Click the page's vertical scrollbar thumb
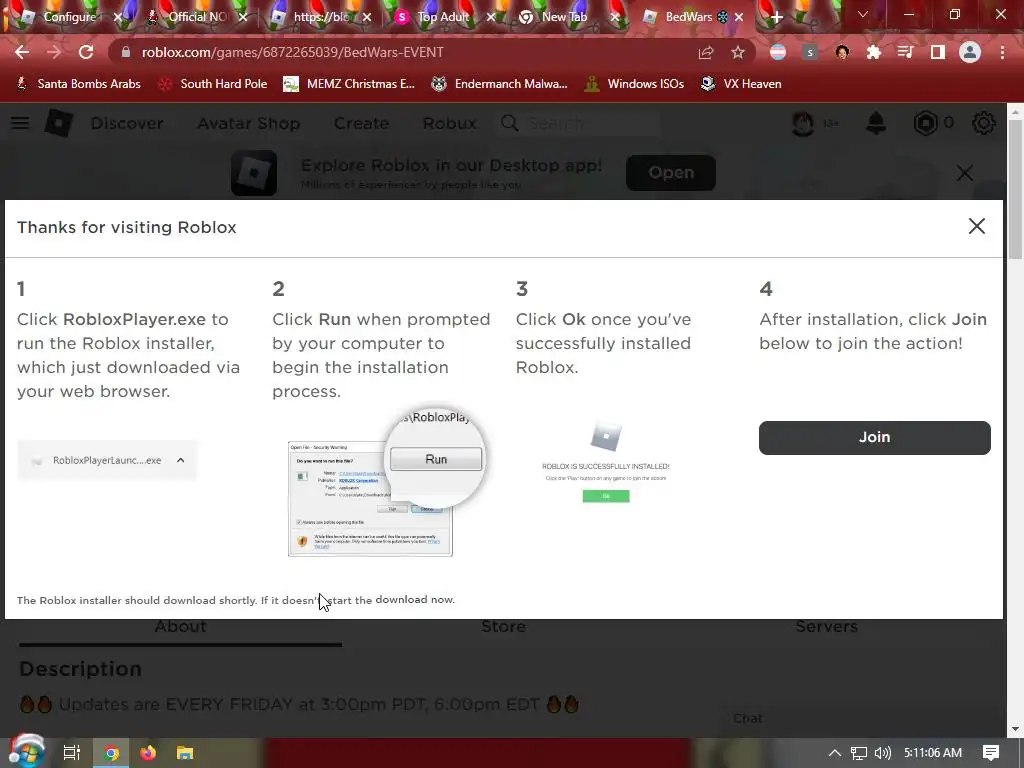Screen dimensions: 1024x768 [x=1014, y=191]
